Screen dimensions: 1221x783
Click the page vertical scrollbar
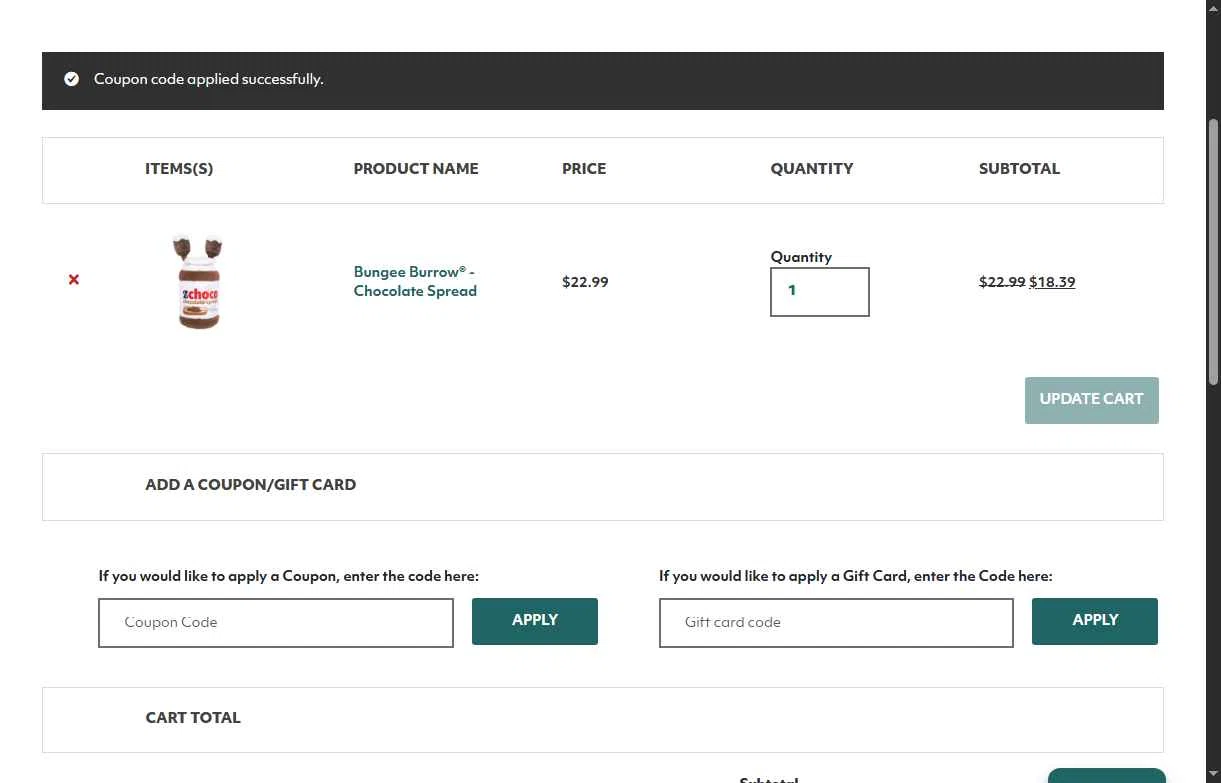click(x=1214, y=250)
